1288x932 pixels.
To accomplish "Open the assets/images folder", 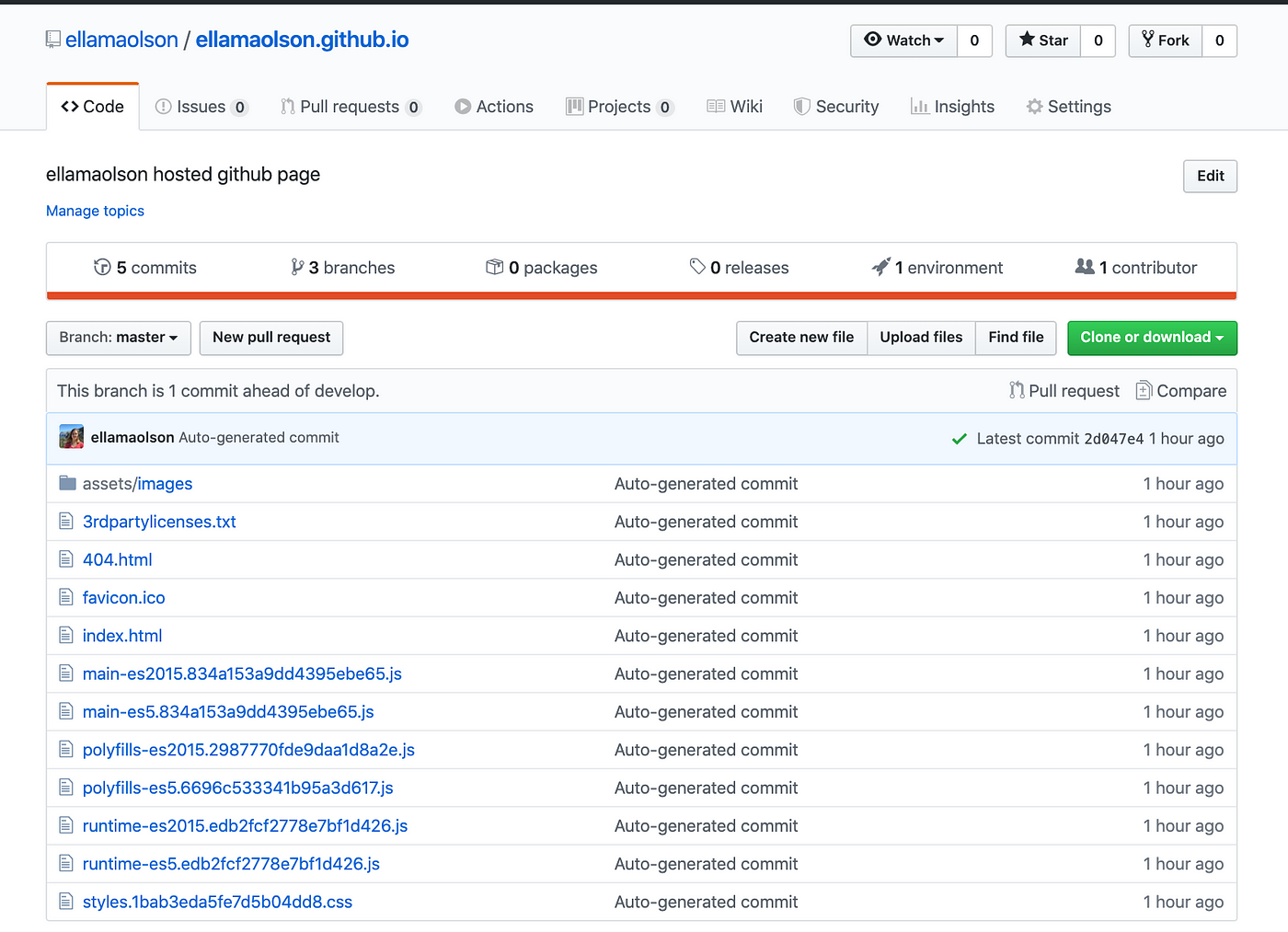I will point(137,484).
